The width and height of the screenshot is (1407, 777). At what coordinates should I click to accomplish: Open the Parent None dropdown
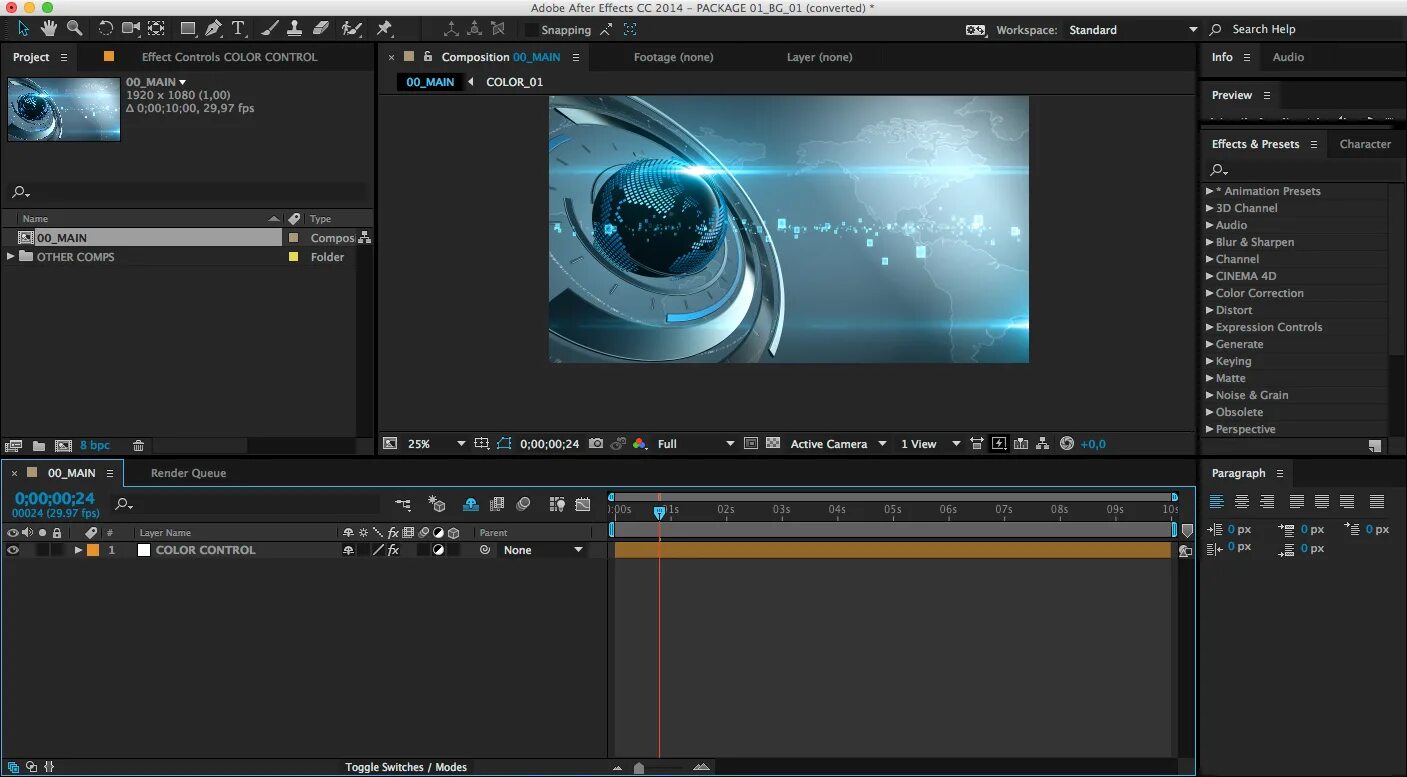(x=542, y=550)
